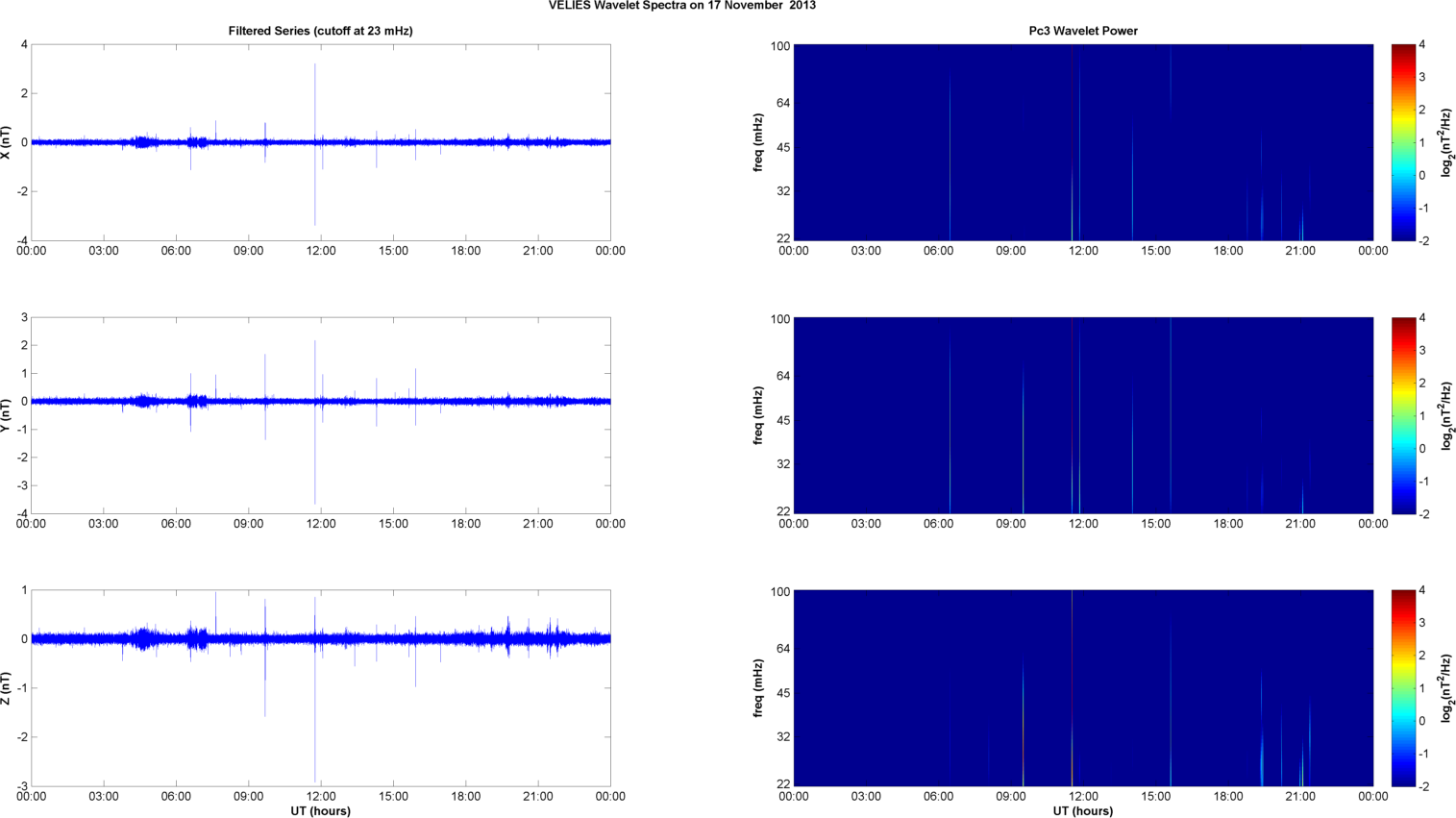Click the bright streak near 06:30 in the top wavelet plot
This screenshot has height=818, width=1456.
point(950,159)
